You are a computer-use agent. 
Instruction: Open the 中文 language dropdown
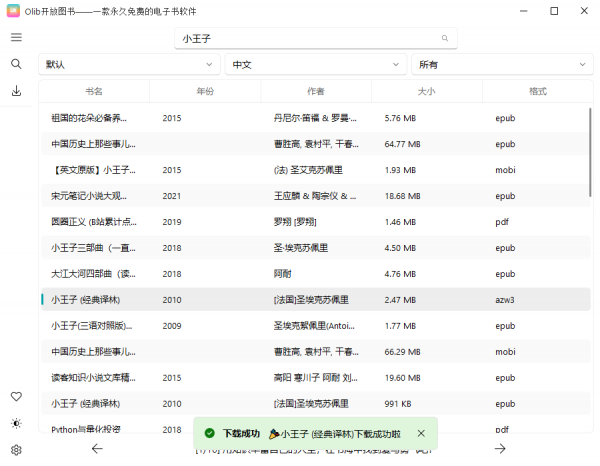click(316, 64)
